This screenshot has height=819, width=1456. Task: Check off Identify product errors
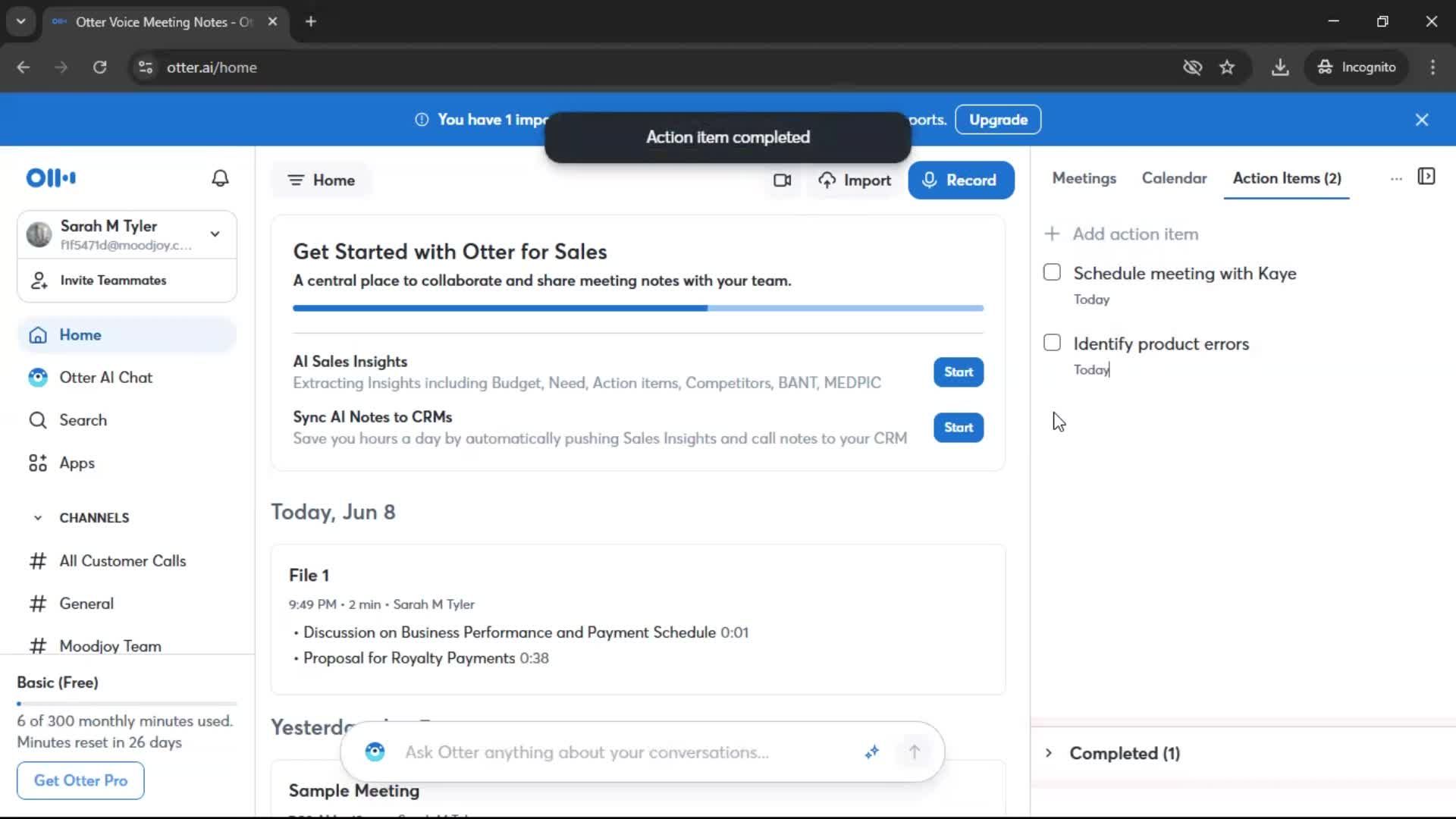[1052, 343]
